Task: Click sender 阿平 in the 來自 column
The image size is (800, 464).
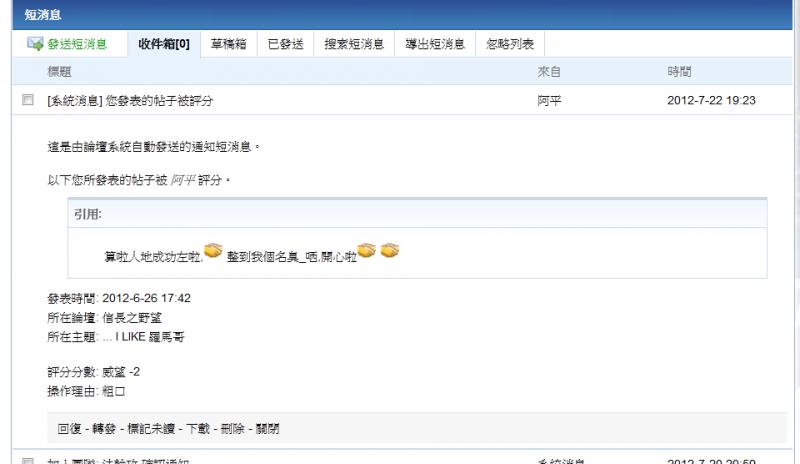Action: (x=549, y=101)
